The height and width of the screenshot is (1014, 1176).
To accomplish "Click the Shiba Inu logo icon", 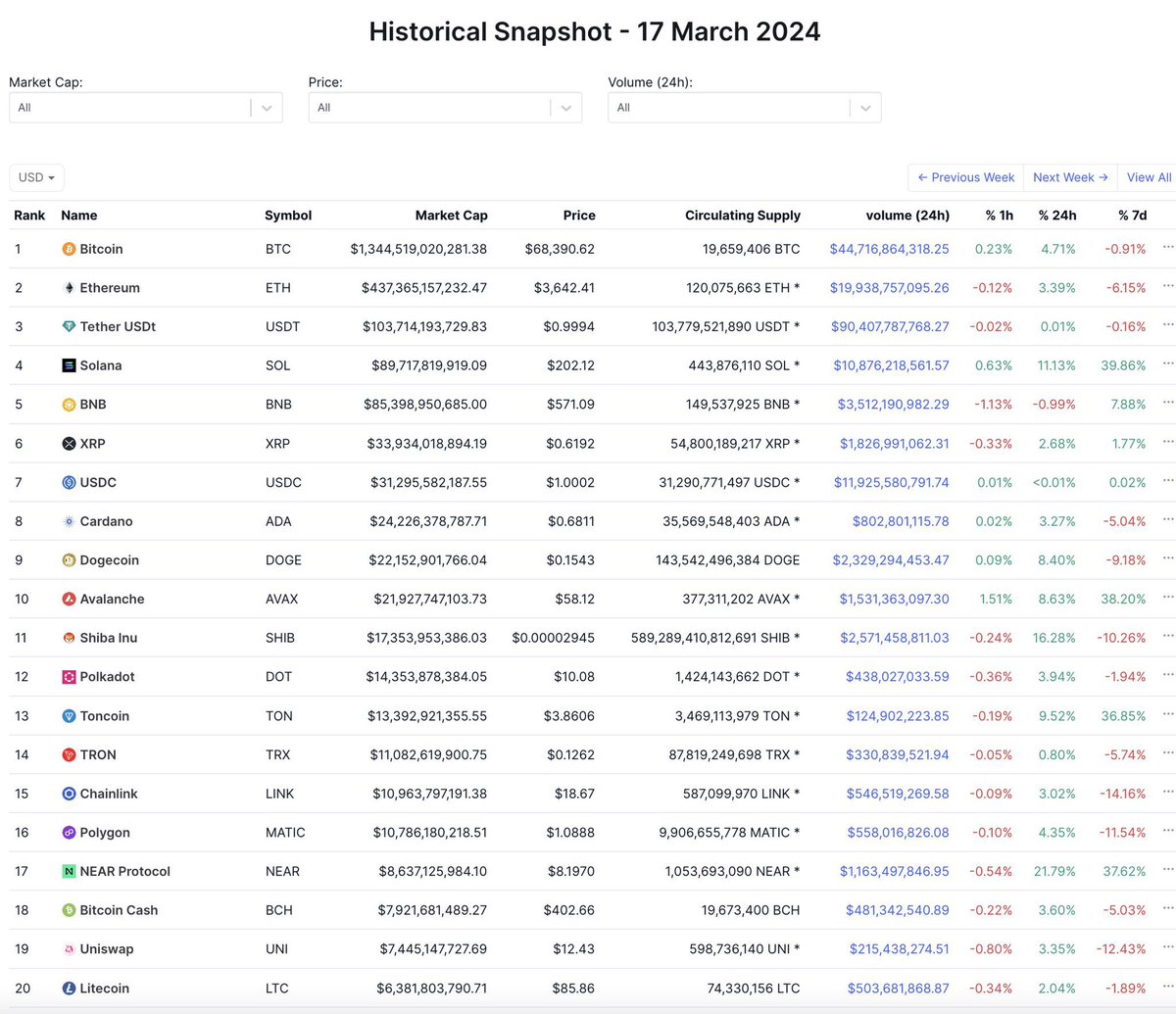I will [x=69, y=638].
